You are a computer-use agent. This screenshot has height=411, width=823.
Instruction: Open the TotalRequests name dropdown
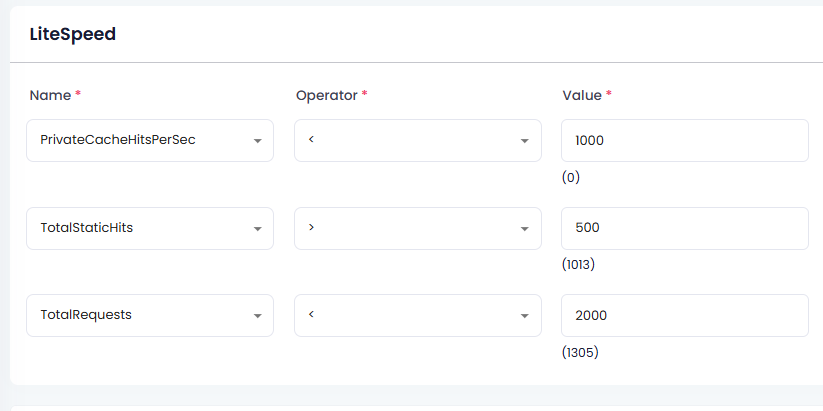click(x=150, y=315)
